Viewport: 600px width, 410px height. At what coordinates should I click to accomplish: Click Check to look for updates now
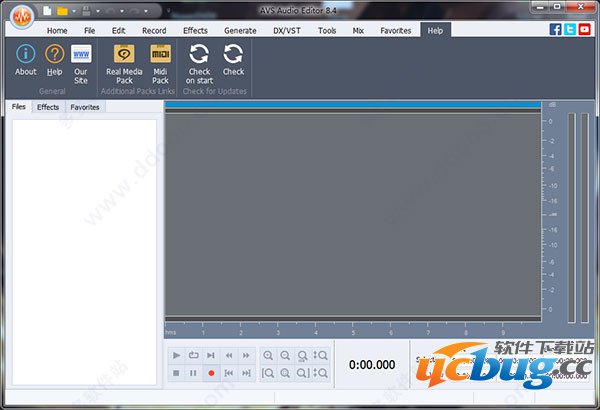pyautogui.click(x=233, y=60)
